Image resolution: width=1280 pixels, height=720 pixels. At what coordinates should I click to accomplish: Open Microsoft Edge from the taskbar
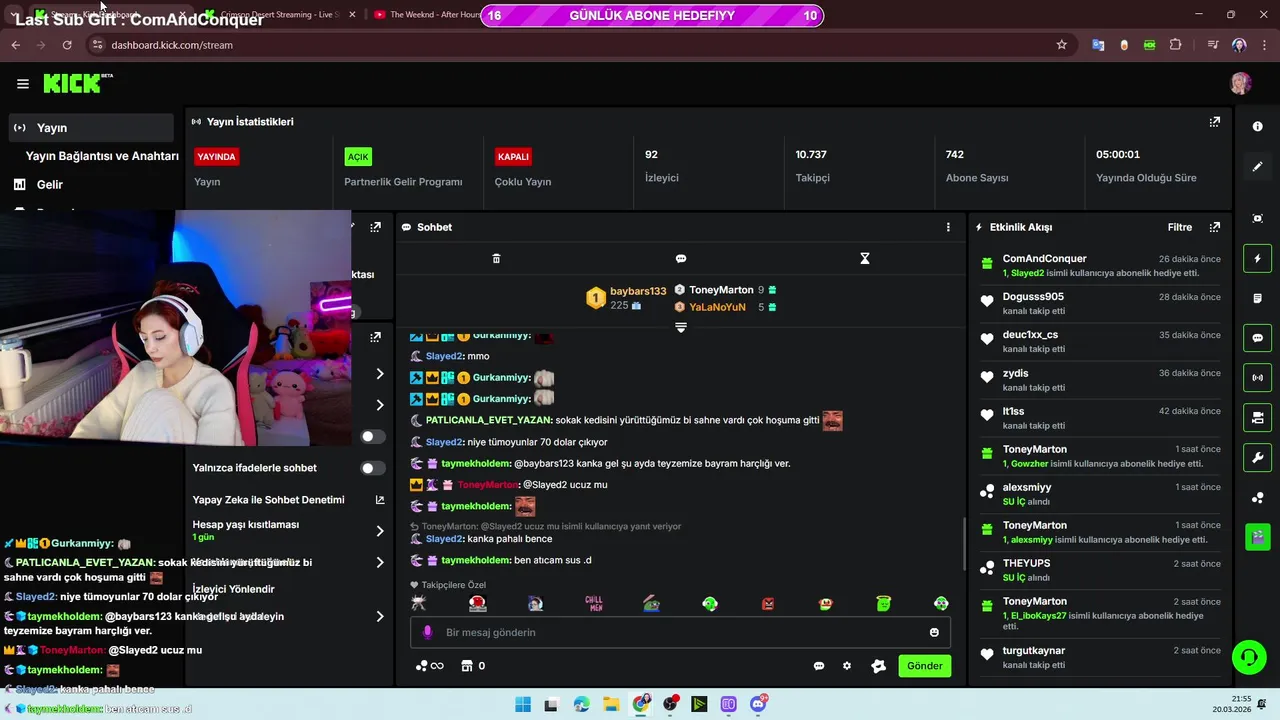coord(582,704)
